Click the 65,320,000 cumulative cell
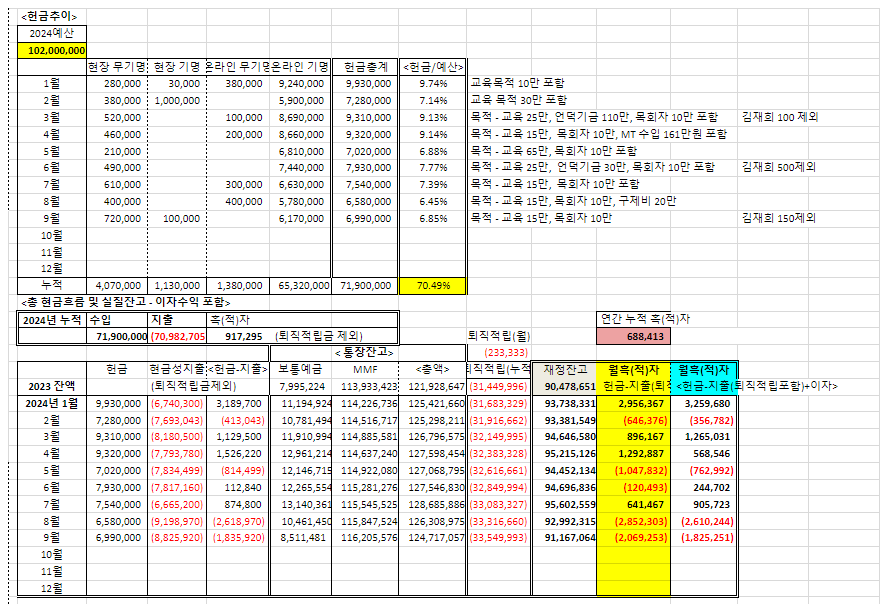886x604 pixels. pos(301,286)
